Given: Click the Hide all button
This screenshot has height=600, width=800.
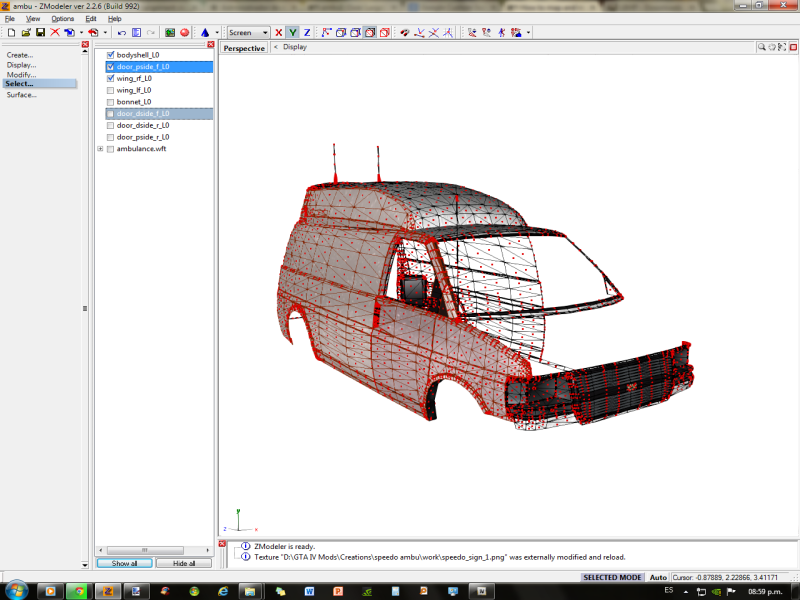Looking at the screenshot, I should [x=184, y=563].
